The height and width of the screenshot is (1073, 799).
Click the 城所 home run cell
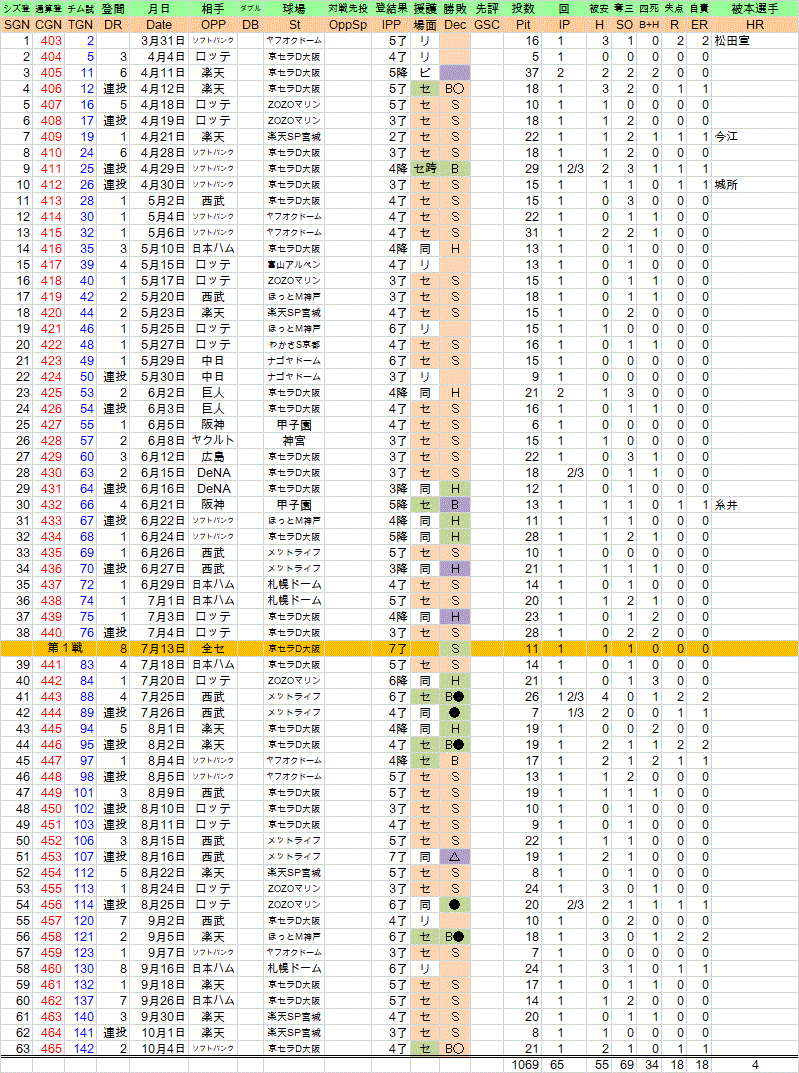tap(755, 185)
